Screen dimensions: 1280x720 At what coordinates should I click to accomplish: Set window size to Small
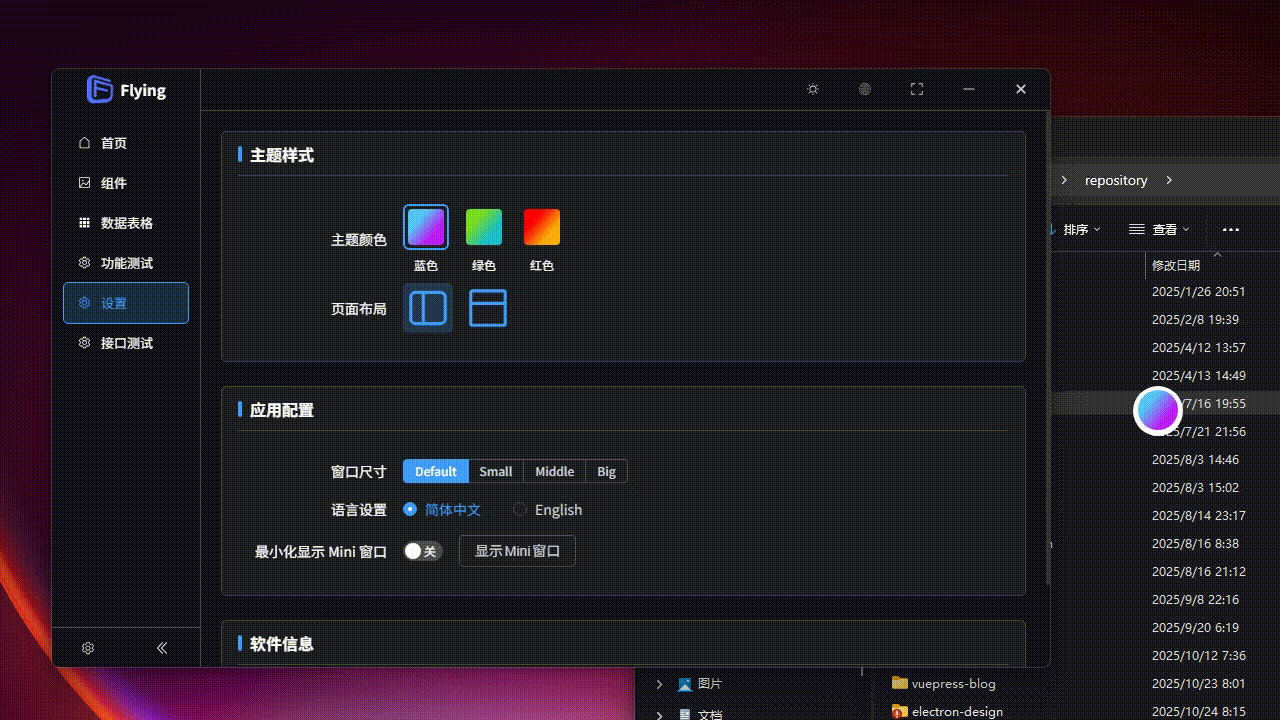496,471
